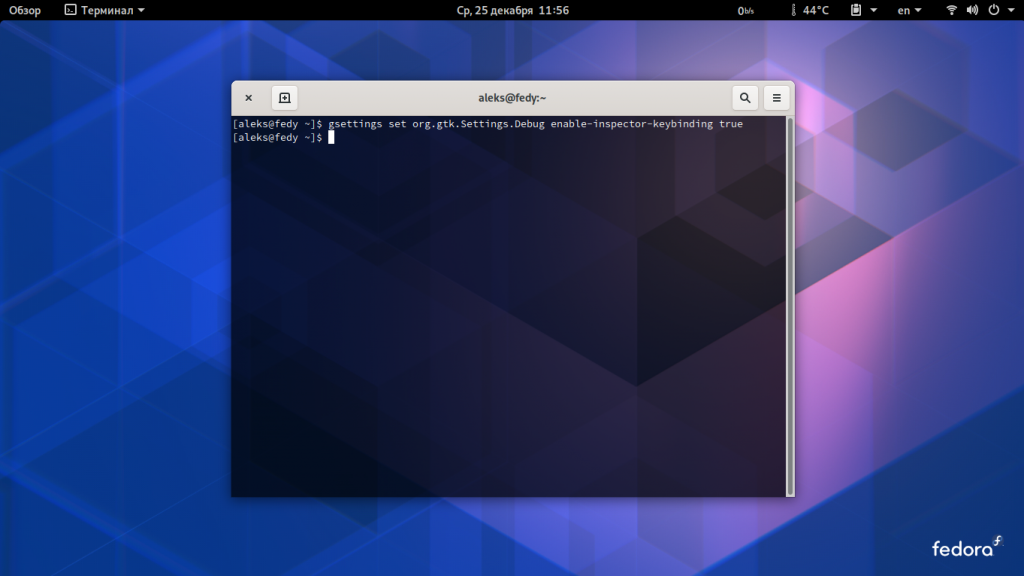Click the terminal vertical scrollbar
The image size is (1024, 576).
[790, 306]
